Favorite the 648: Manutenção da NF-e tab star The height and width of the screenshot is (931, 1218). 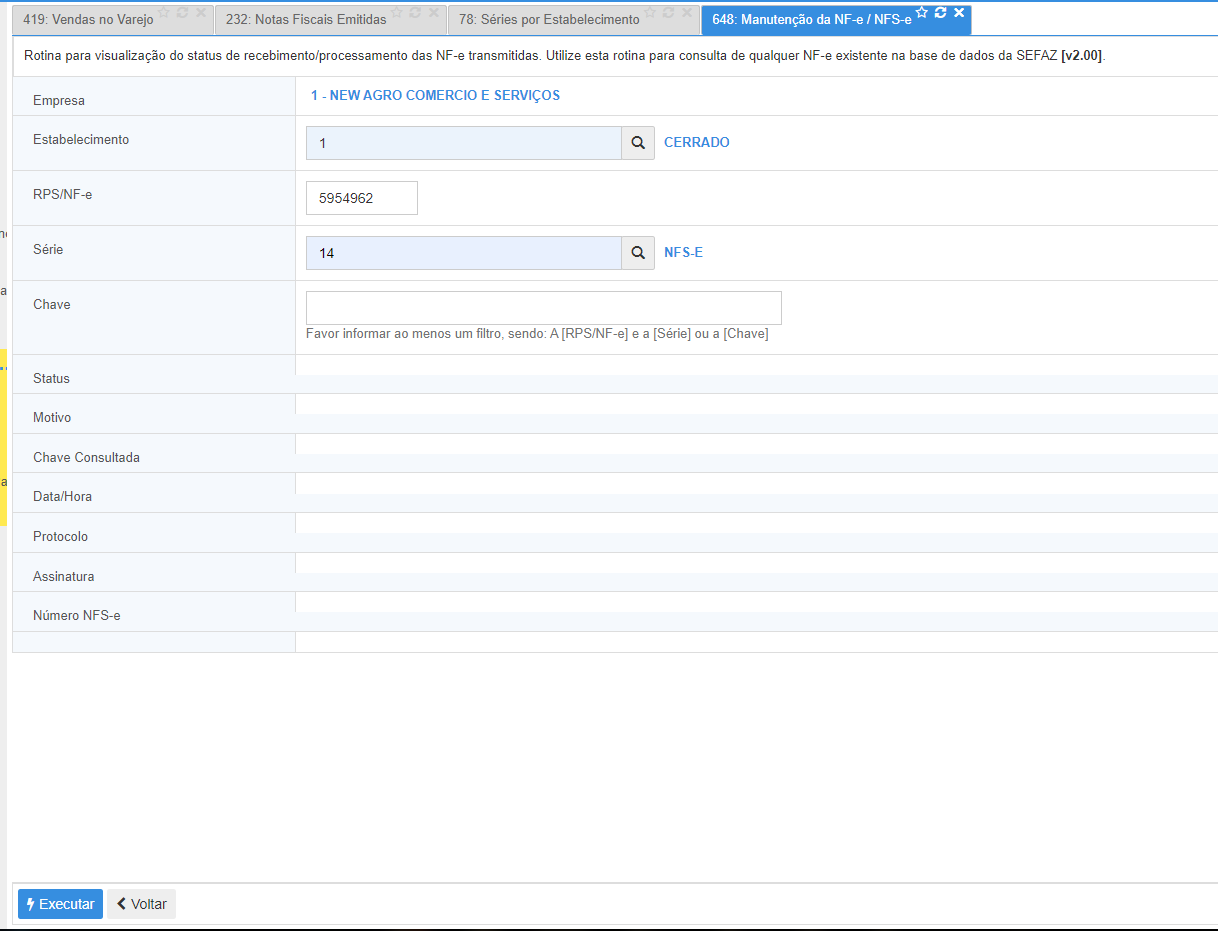click(922, 13)
